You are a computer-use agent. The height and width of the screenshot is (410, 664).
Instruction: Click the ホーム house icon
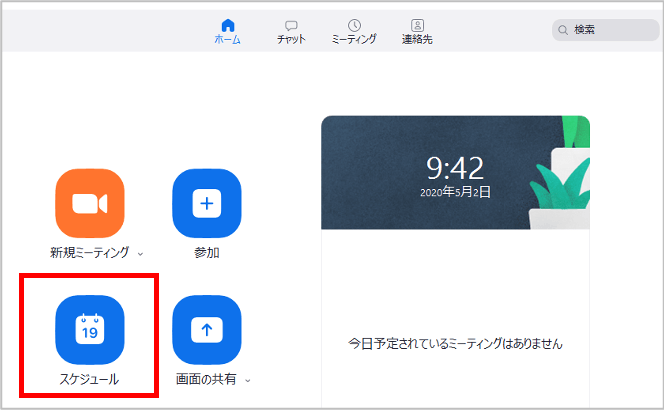tap(227, 25)
